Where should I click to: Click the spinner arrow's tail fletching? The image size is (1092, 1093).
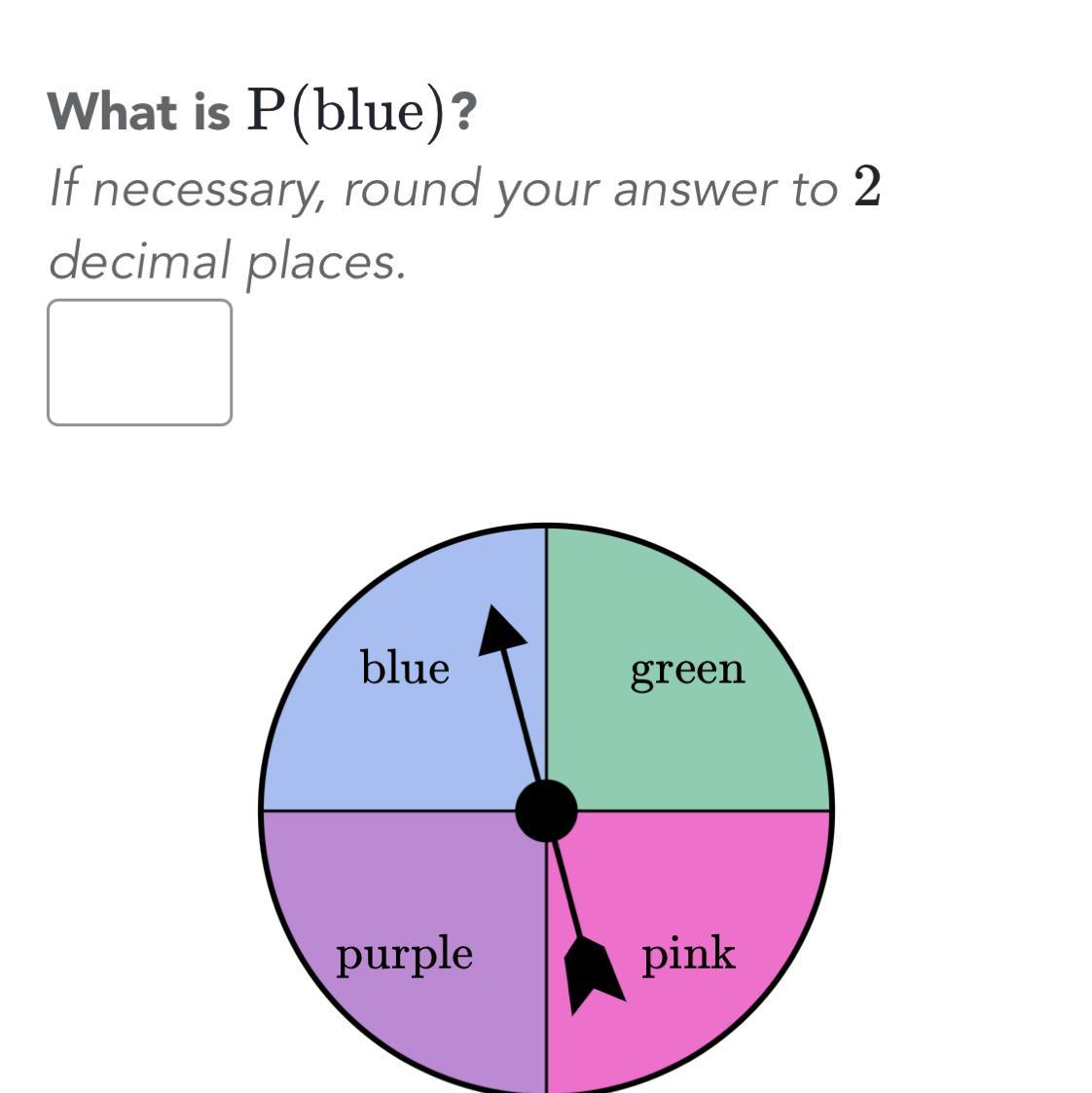(x=592, y=973)
